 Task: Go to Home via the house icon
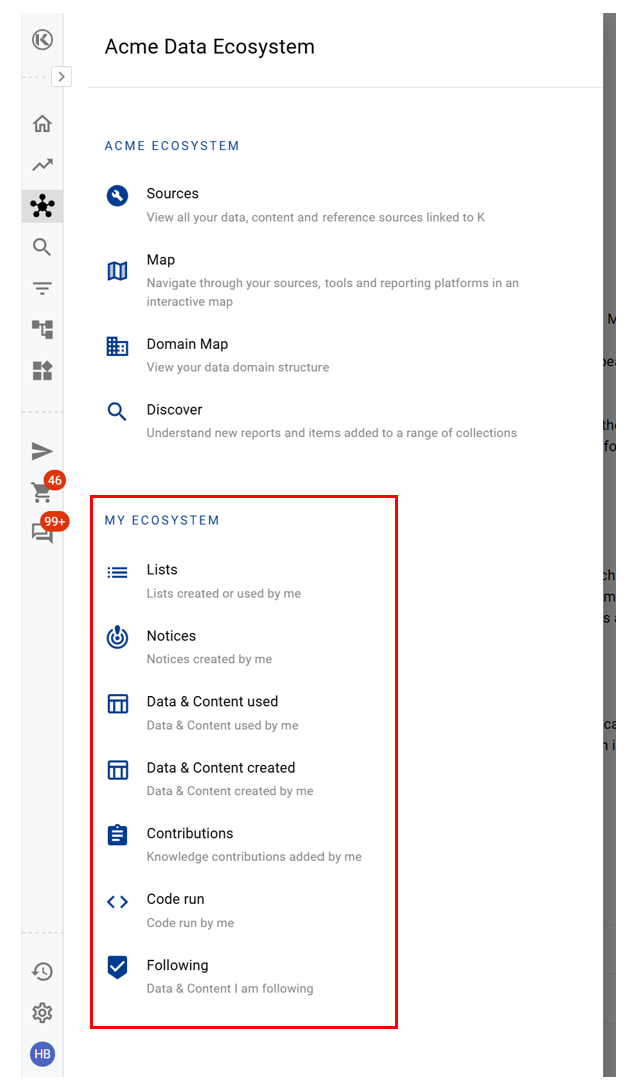(42, 124)
